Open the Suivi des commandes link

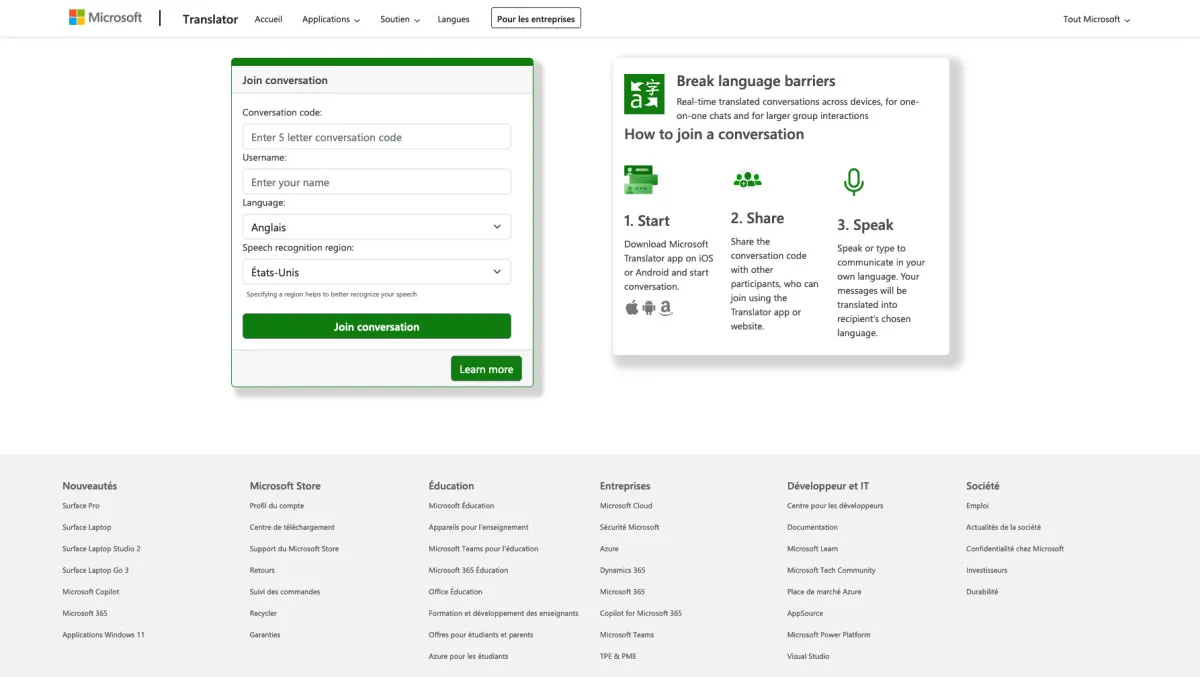point(285,592)
